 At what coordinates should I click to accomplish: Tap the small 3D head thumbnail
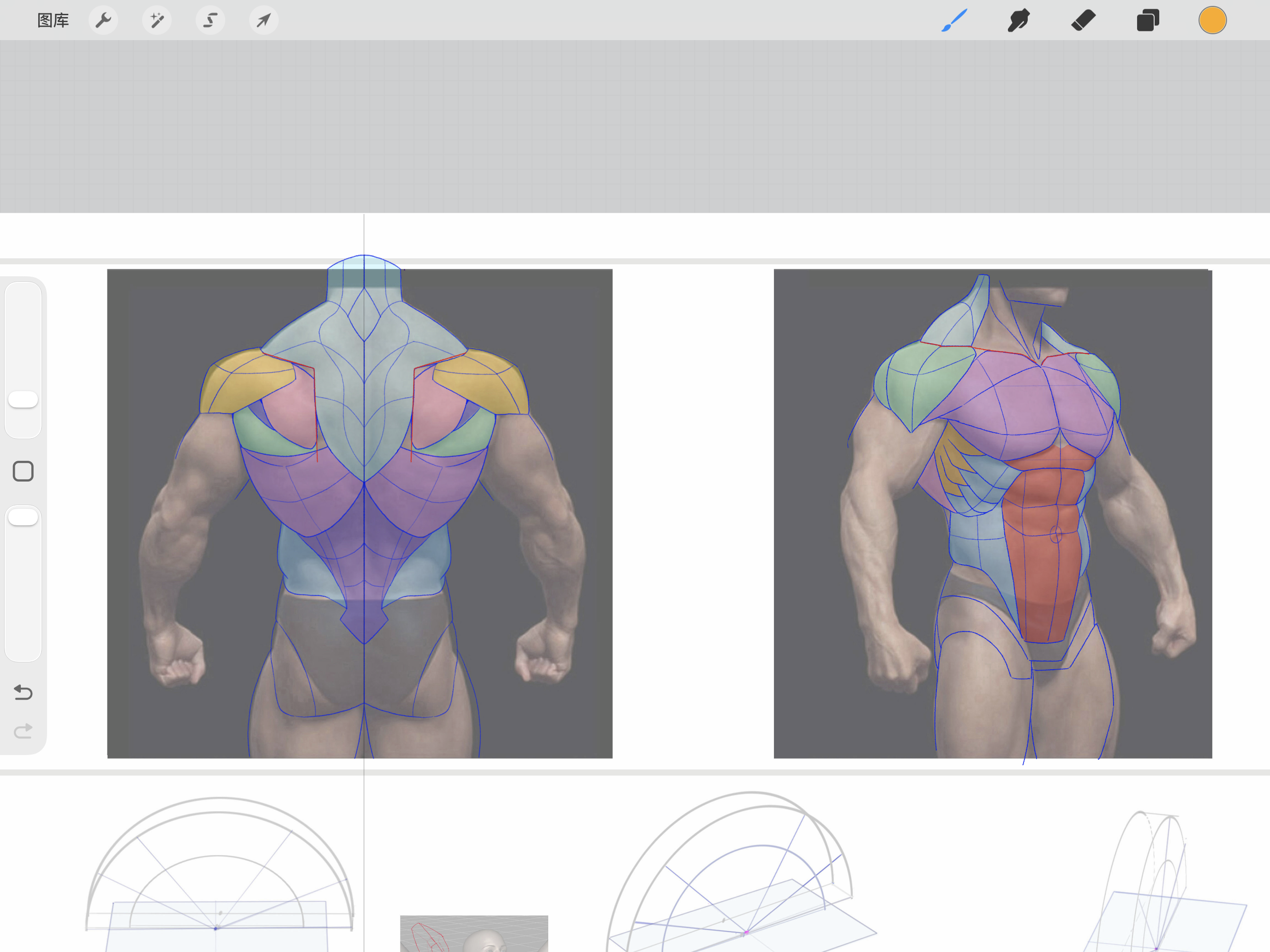click(x=474, y=934)
